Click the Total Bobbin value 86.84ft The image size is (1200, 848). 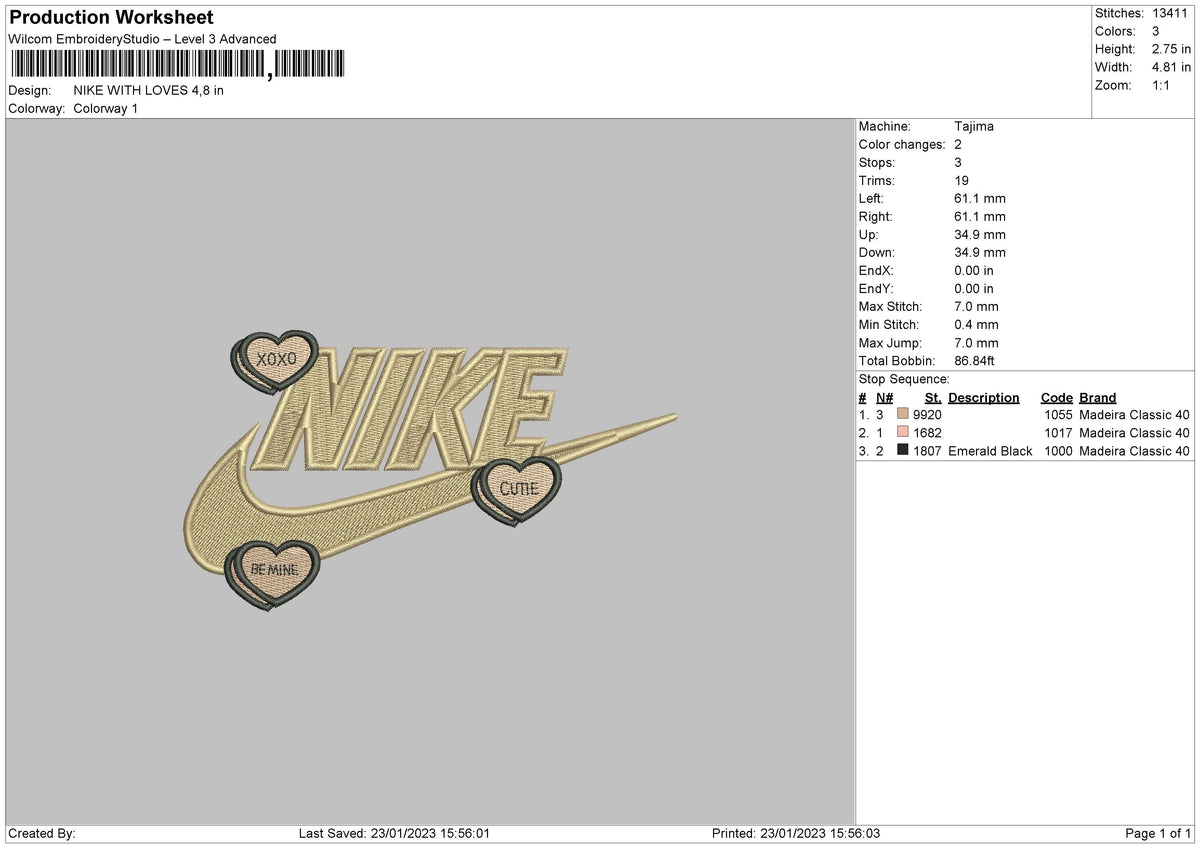coord(975,360)
